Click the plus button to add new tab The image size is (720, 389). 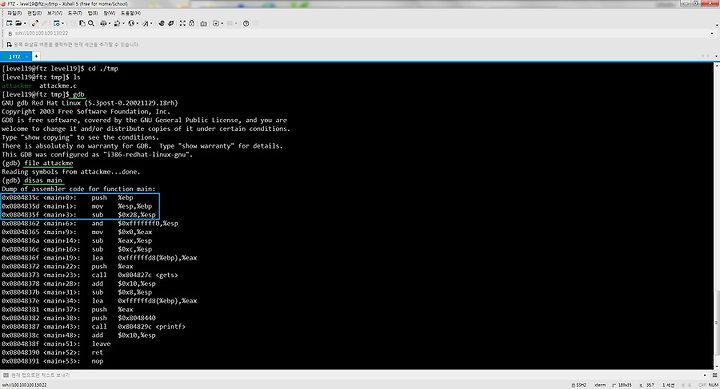[36, 56]
